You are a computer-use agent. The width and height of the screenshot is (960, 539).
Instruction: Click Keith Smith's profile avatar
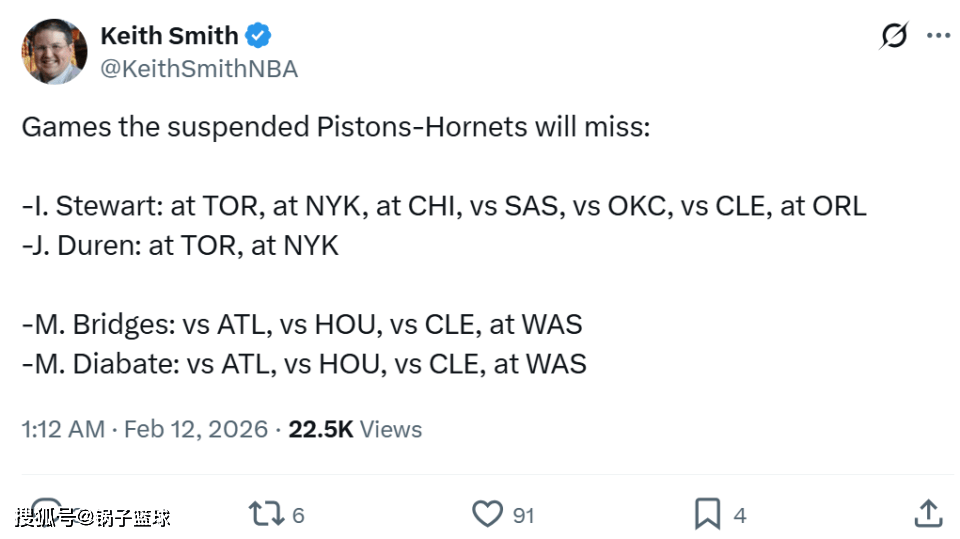point(54,52)
